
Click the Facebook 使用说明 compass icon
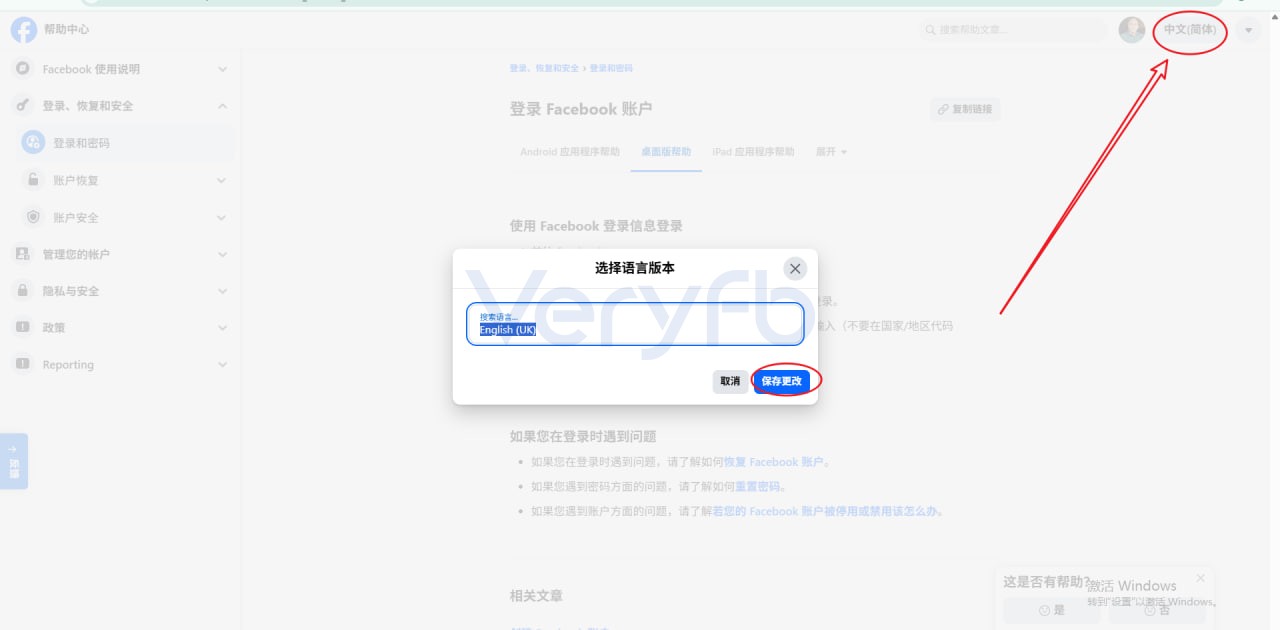click(x=22, y=69)
